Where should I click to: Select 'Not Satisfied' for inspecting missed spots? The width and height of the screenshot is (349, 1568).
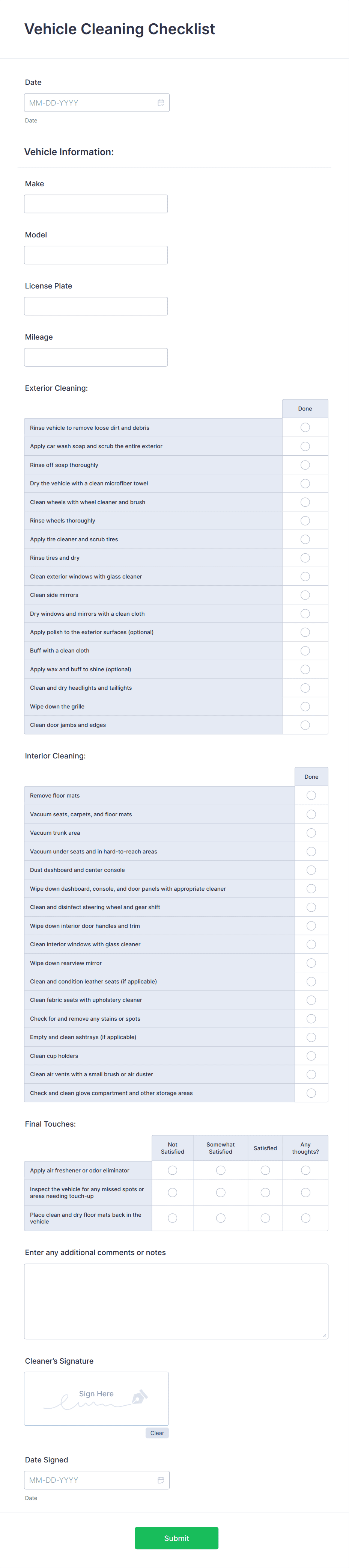point(173,1192)
